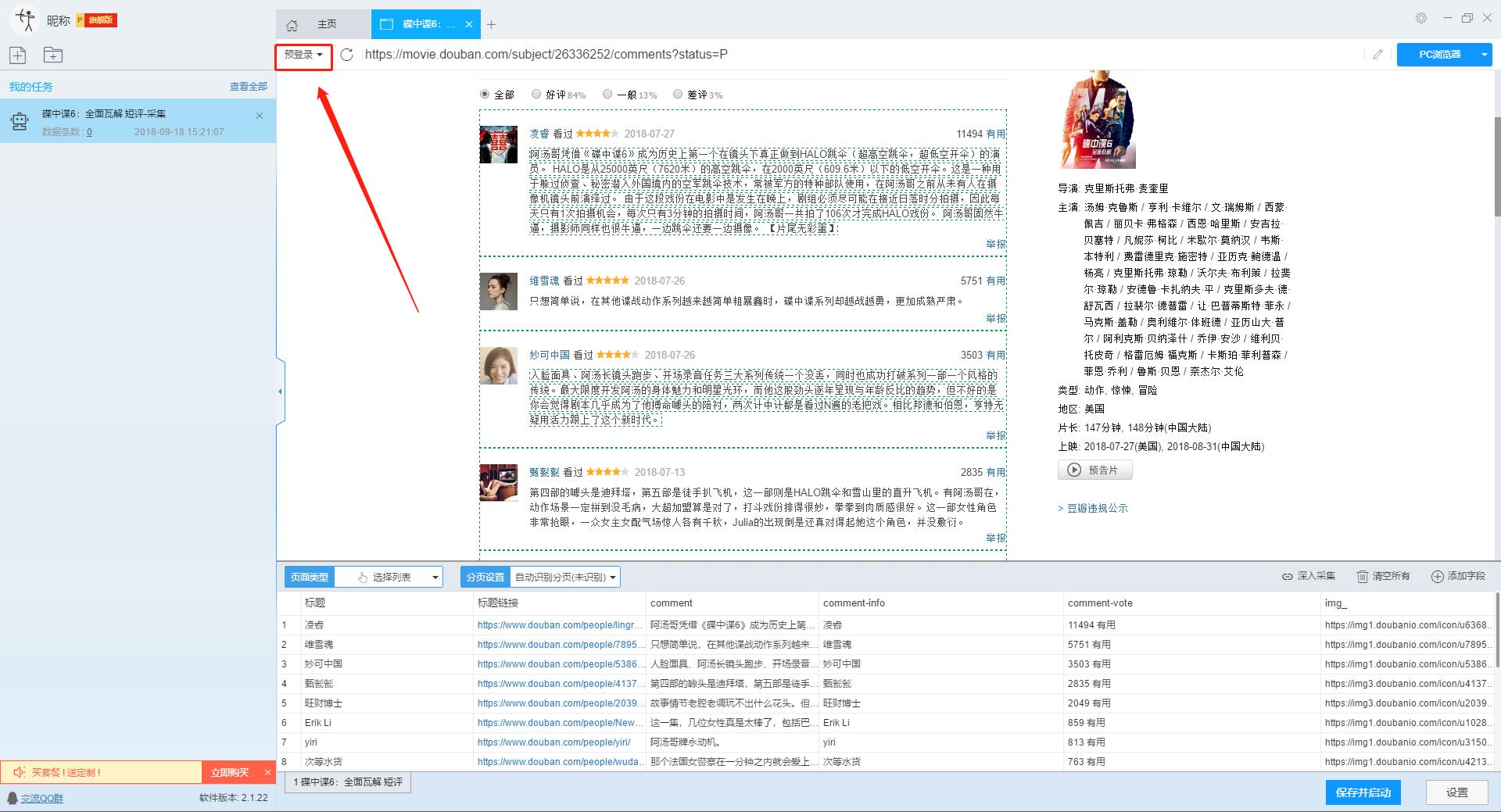Screen dimensions: 1501x812
Task: Click the 旗舰版 badge
Action: 96,20
